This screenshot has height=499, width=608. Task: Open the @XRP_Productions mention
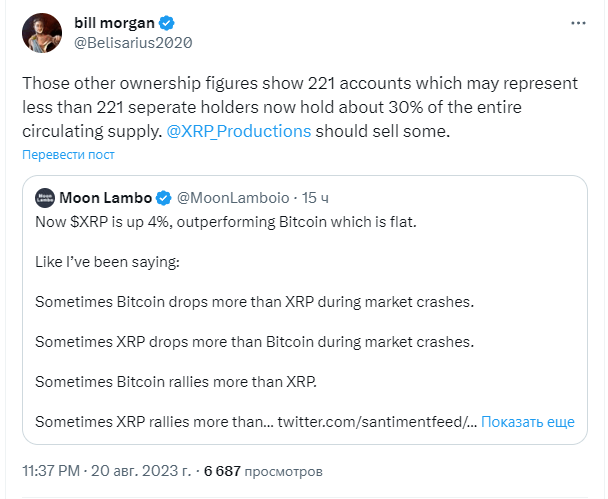pos(238,131)
